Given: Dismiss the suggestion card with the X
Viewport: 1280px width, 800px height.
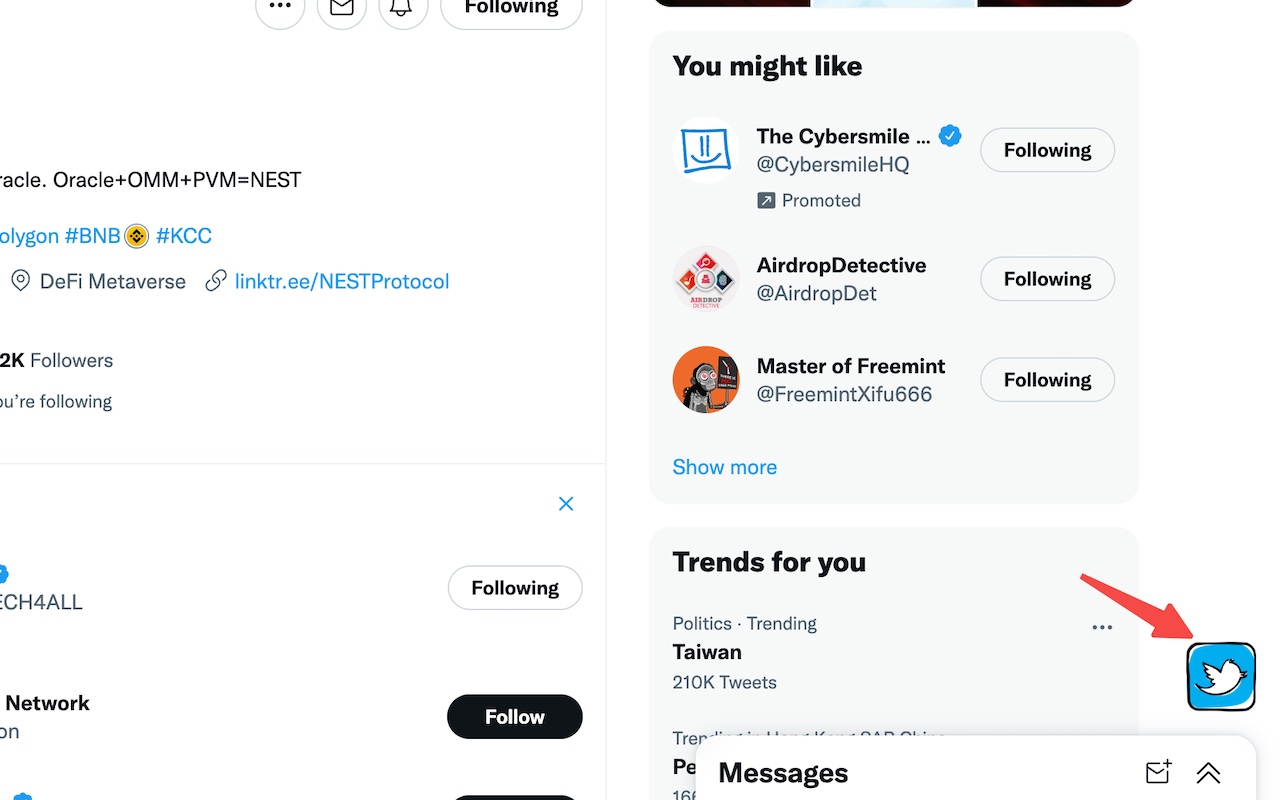Looking at the screenshot, I should pyautogui.click(x=566, y=503).
